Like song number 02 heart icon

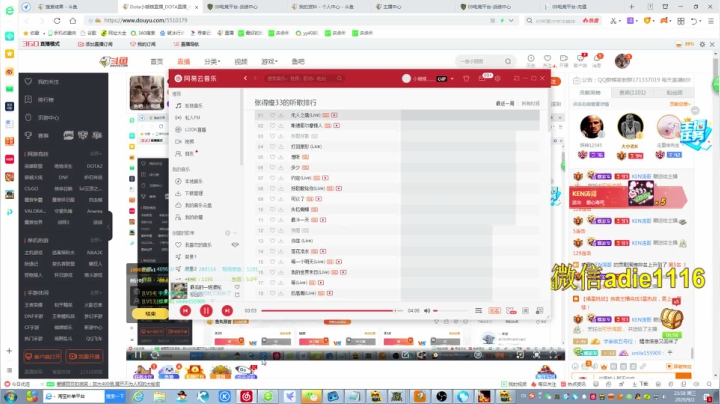tap(272, 125)
